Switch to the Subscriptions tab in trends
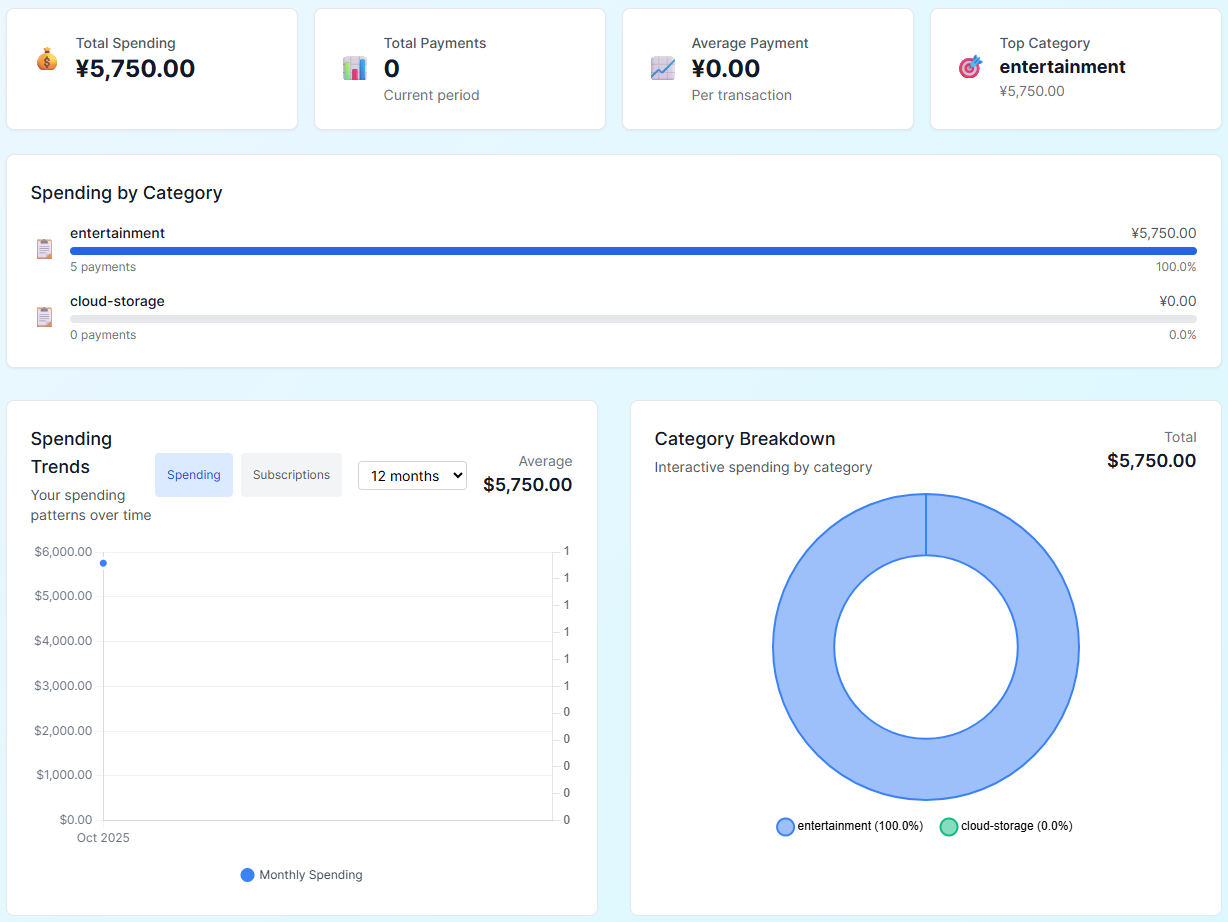 tap(291, 475)
